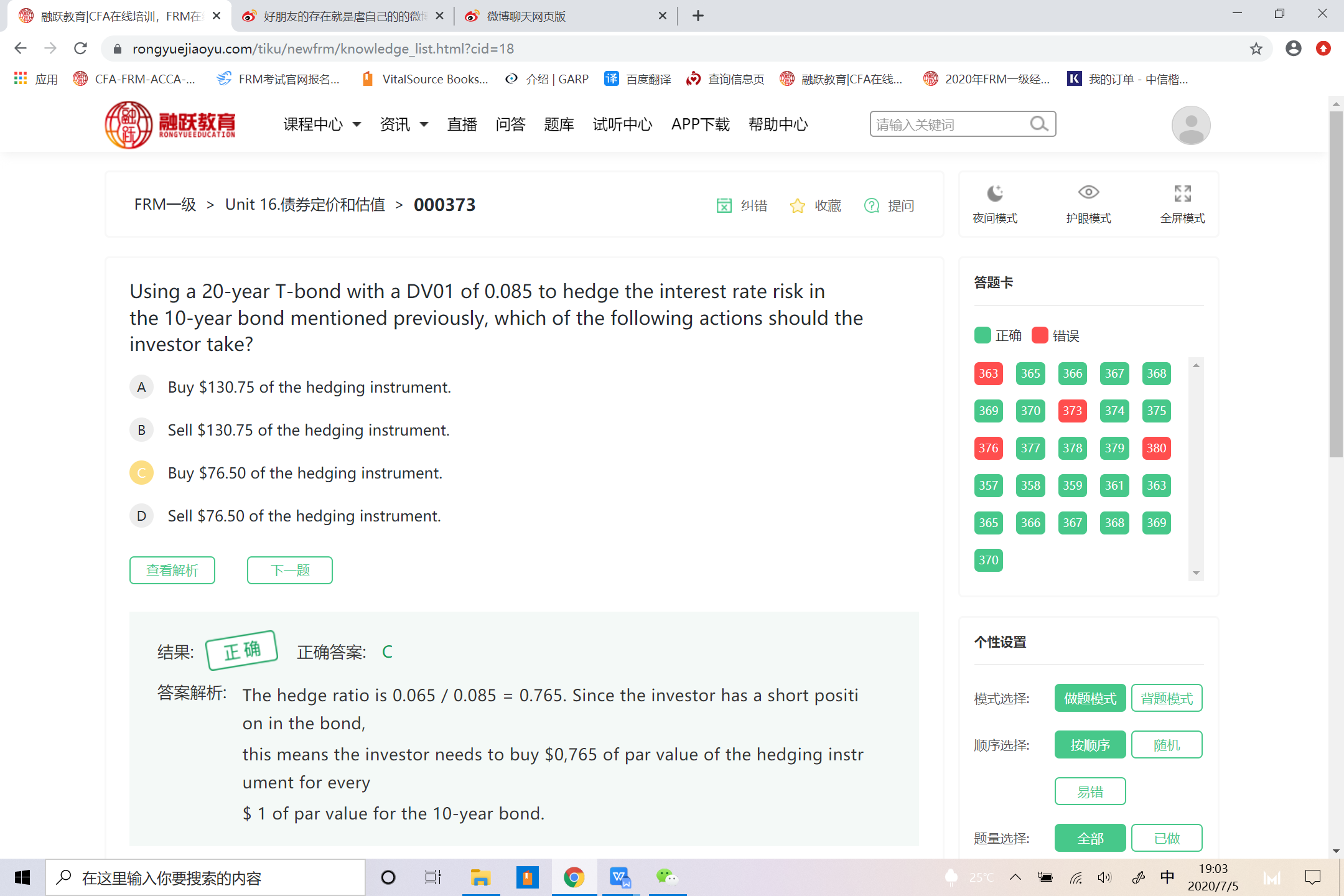Click the search magnifier icon
Viewport: 1344px width, 896px height.
pos(1038,124)
